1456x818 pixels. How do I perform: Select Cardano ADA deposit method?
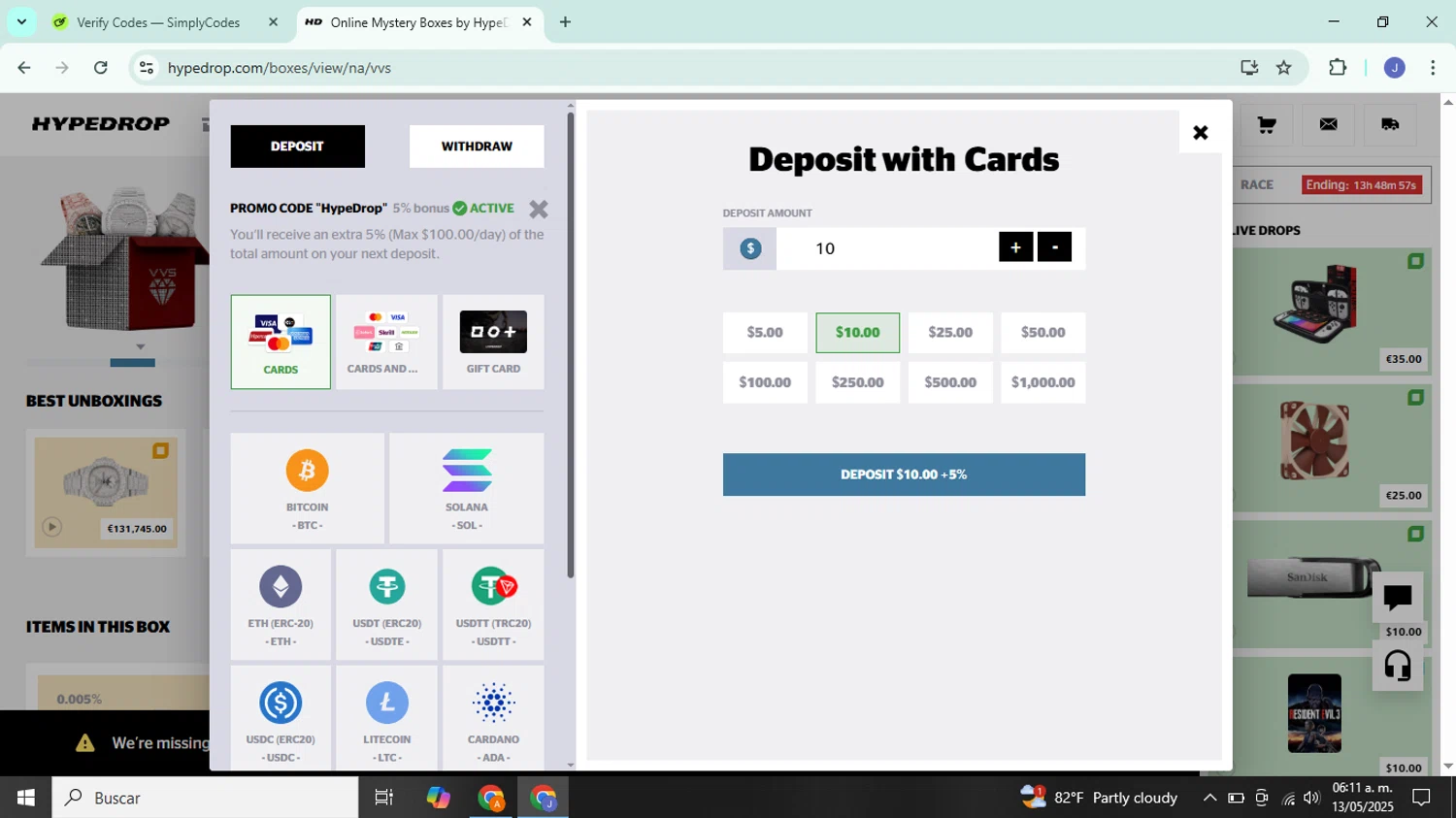click(493, 719)
